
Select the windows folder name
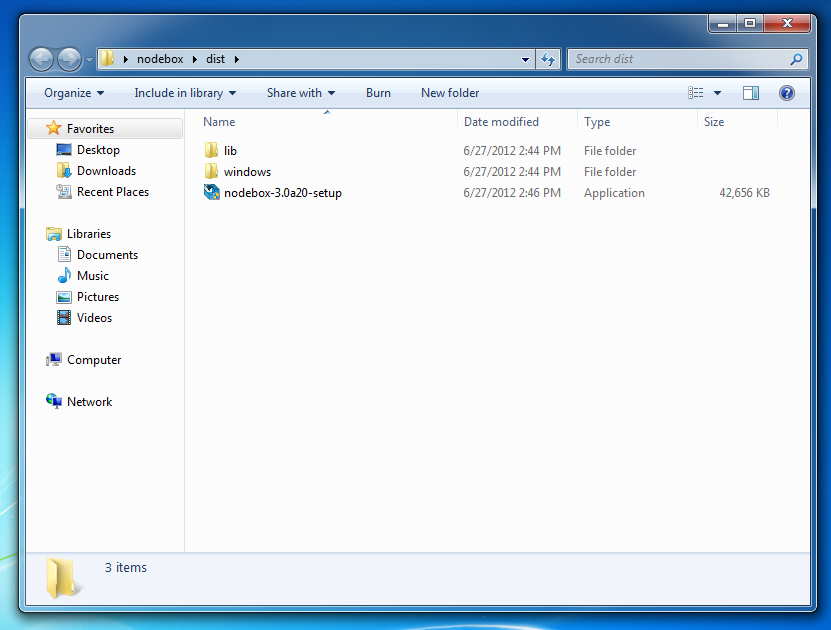click(x=247, y=172)
